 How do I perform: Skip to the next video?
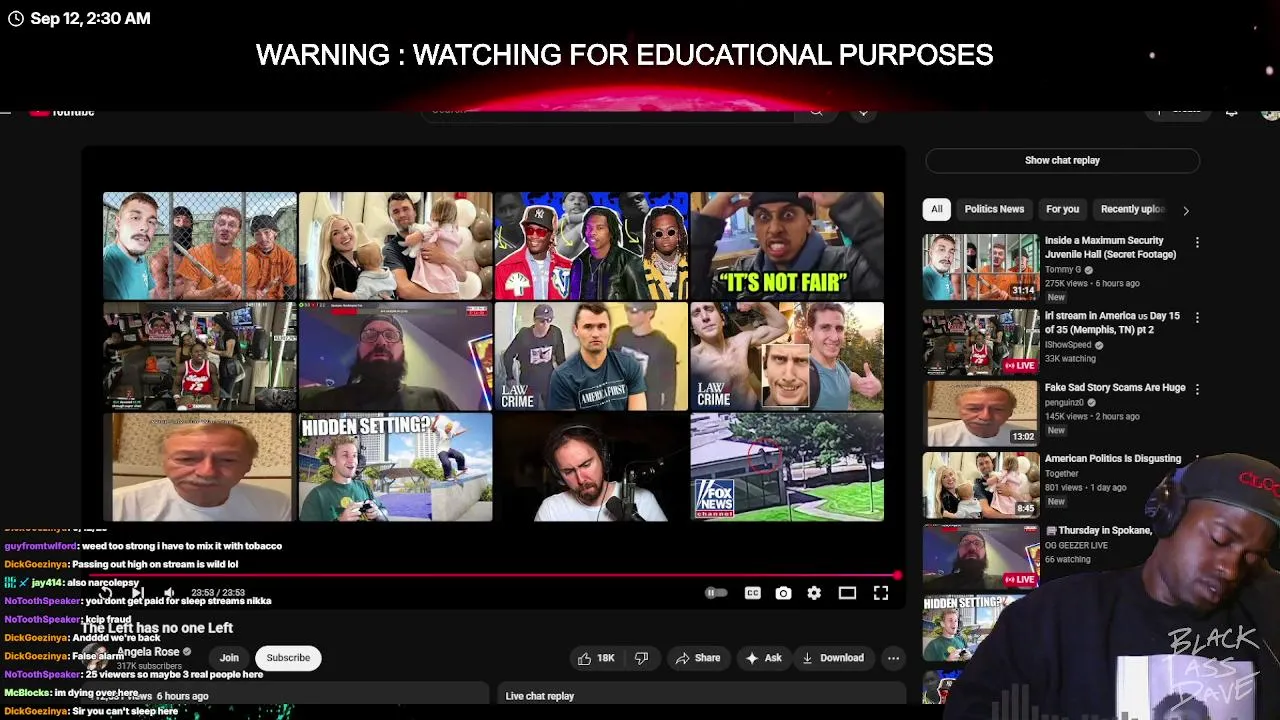(138, 593)
